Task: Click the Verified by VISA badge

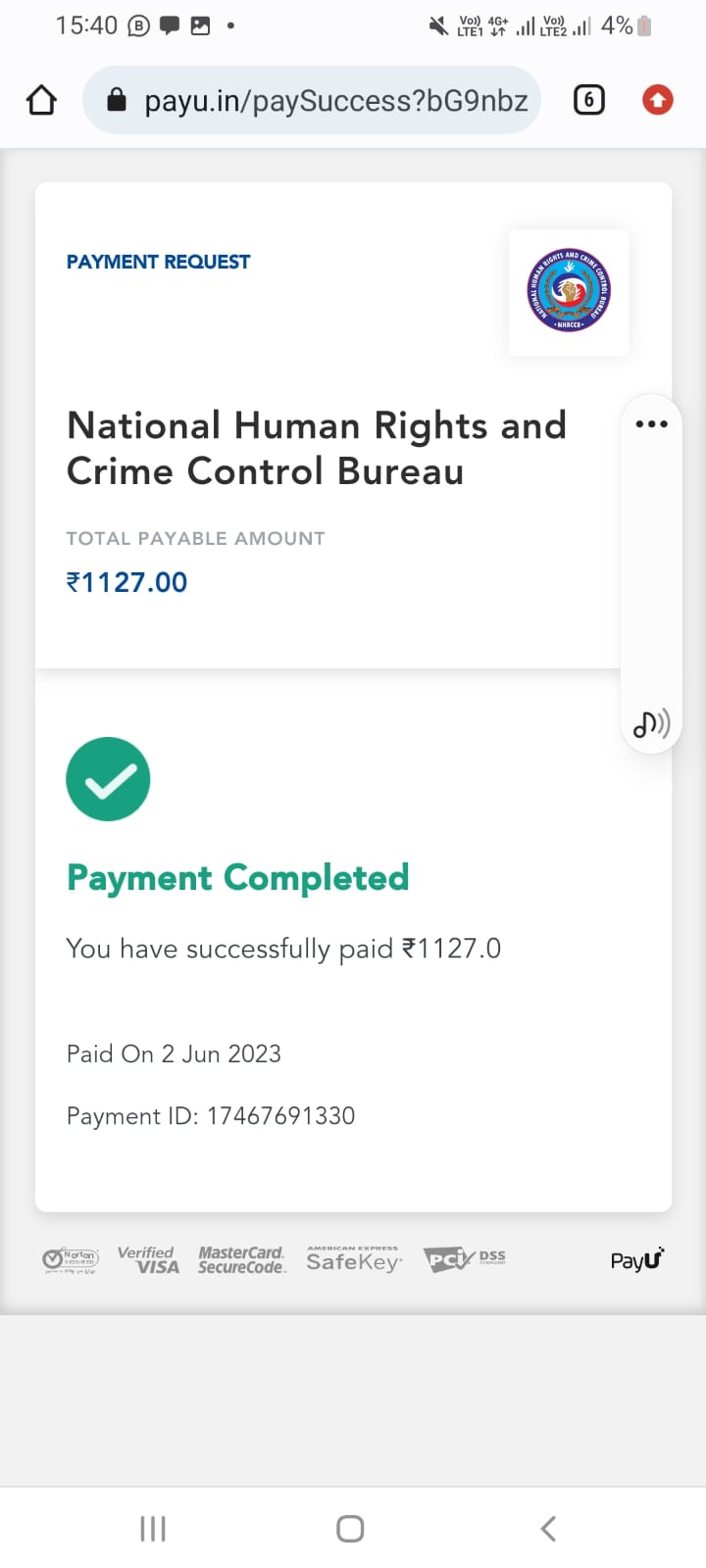Action: pyautogui.click(x=148, y=1259)
